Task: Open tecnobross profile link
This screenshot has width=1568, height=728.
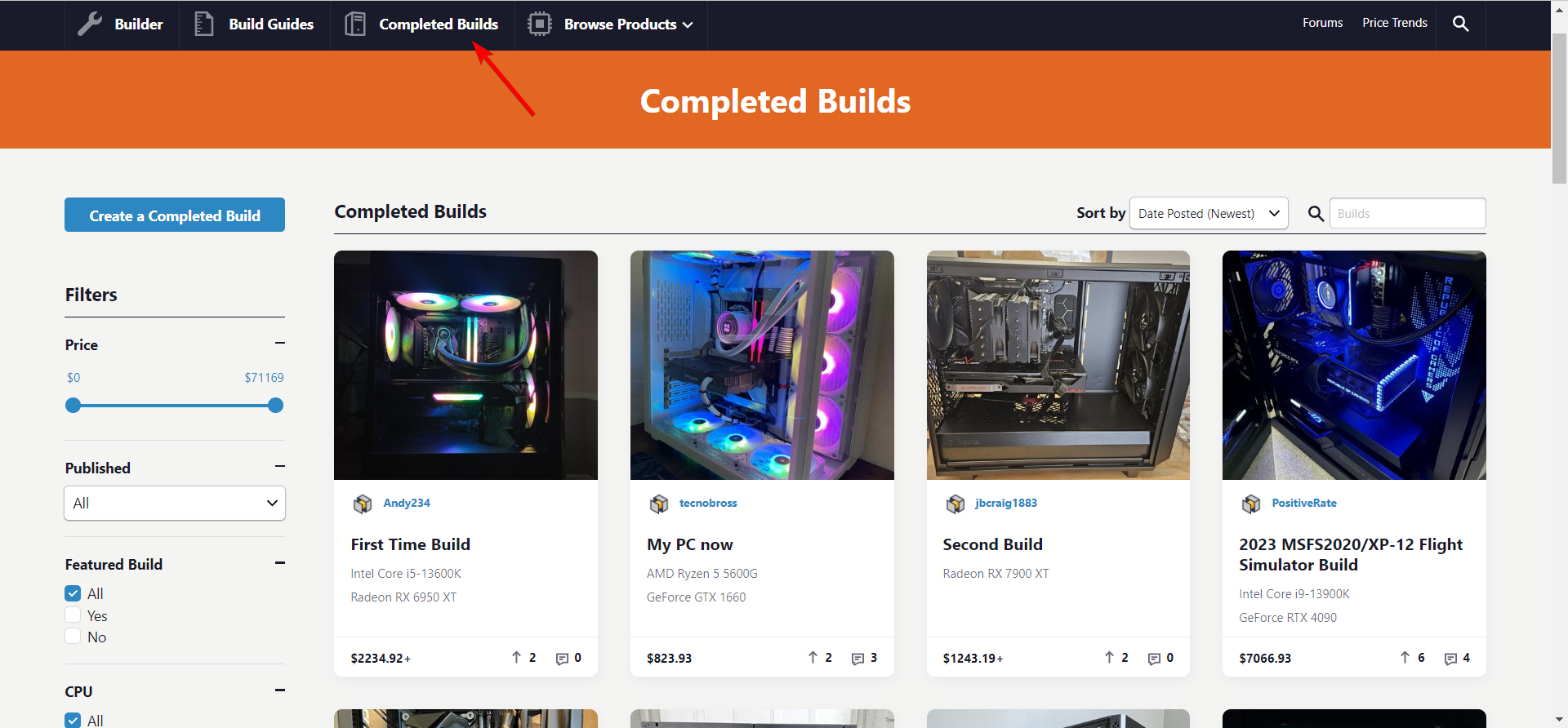Action: pyautogui.click(x=708, y=503)
